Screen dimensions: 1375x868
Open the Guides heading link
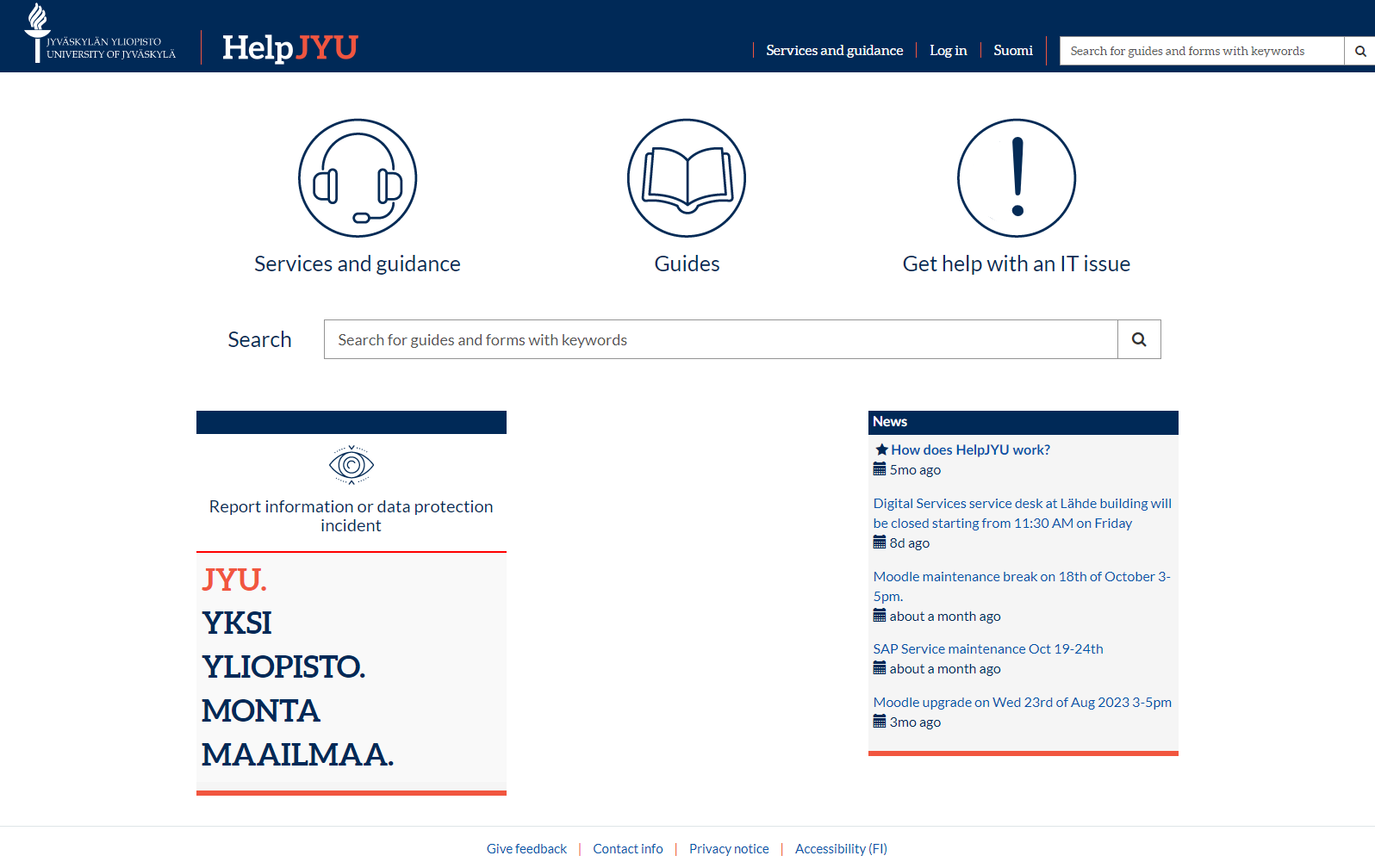coord(687,263)
